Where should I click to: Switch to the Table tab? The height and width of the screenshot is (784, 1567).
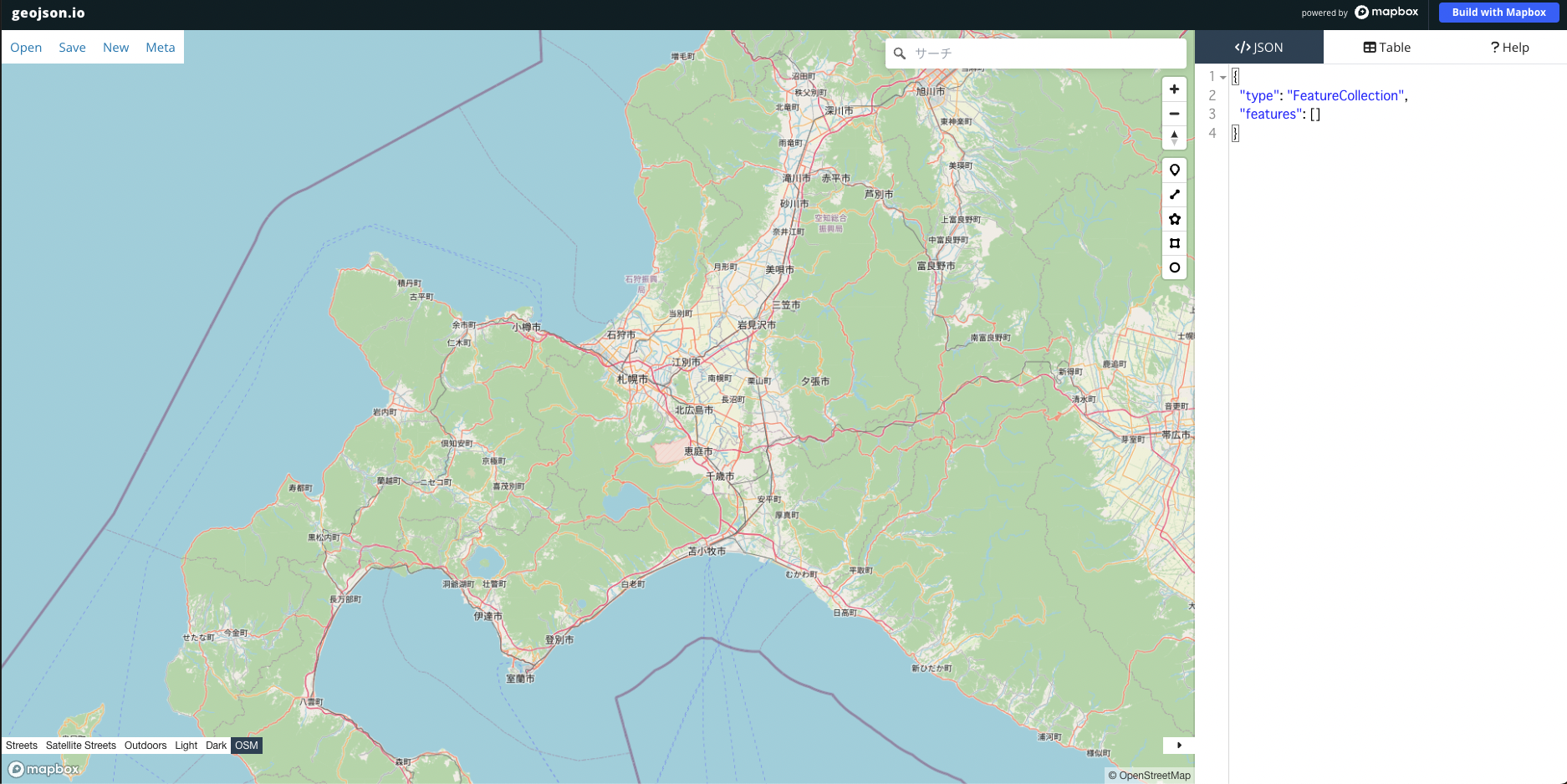1386,47
